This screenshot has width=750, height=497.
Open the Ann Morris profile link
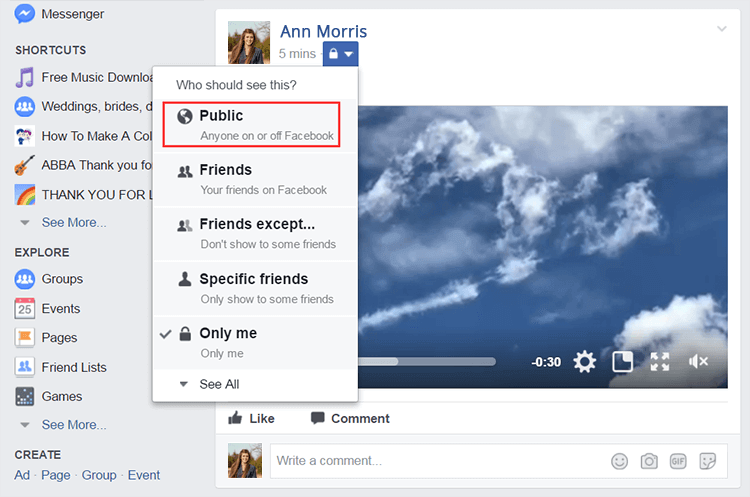click(323, 32)
